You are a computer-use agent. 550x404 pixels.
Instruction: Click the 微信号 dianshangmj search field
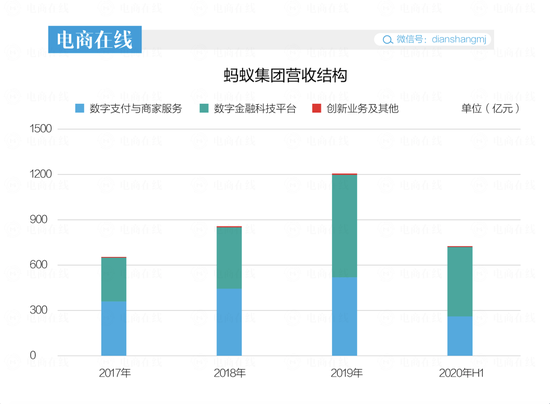(432, 39)
